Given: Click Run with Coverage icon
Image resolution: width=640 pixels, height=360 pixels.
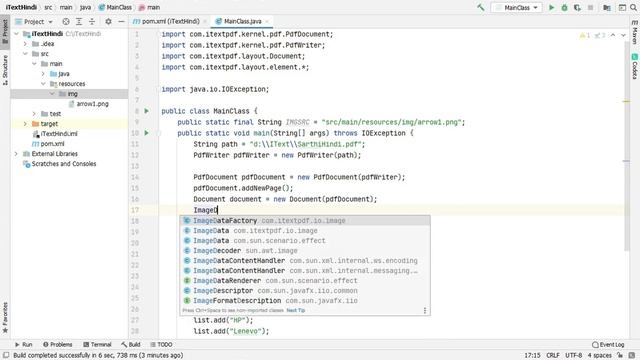Looking at the screenshot, I should (577, 7).
